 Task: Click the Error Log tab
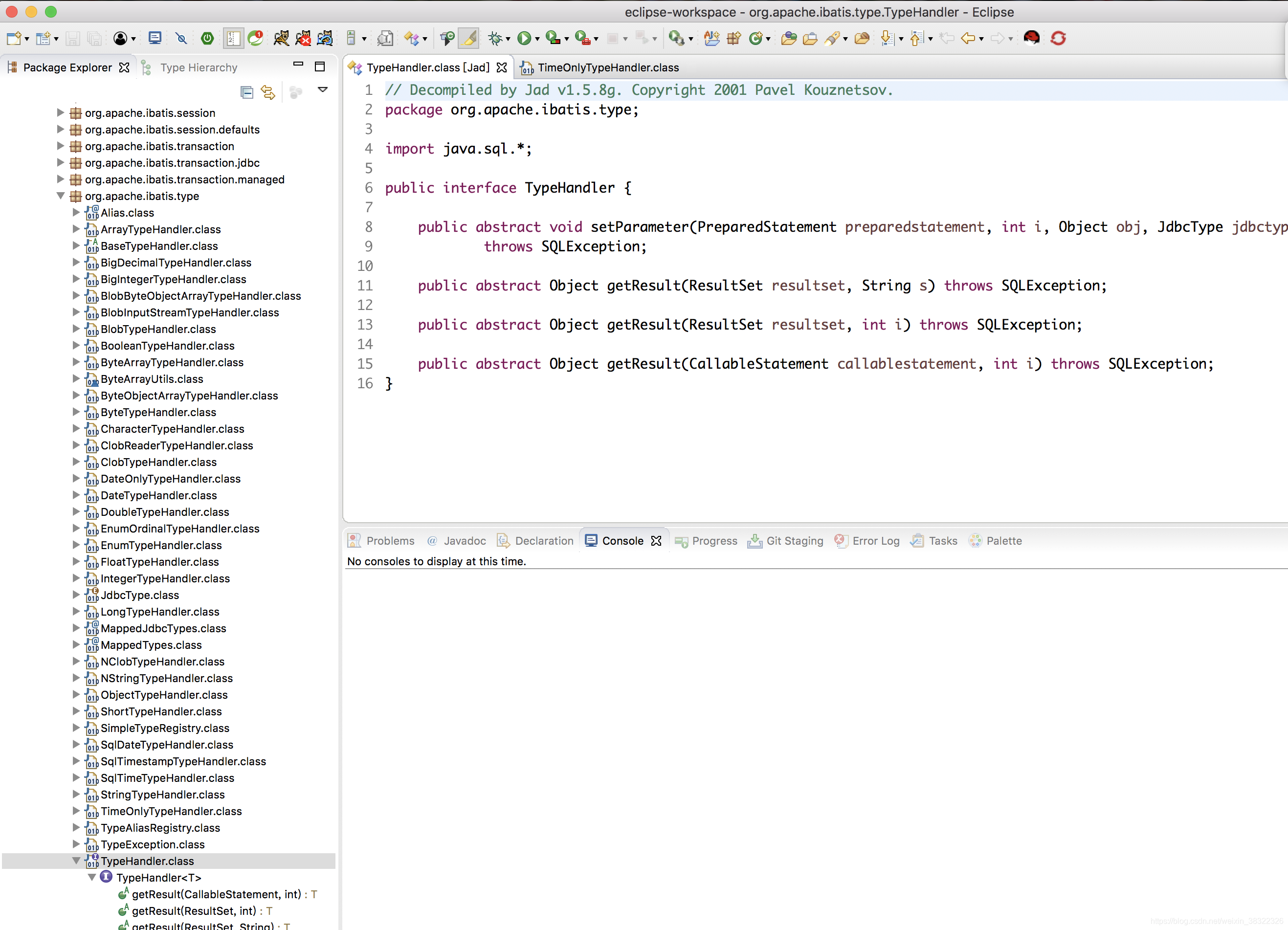coord(875,540)
